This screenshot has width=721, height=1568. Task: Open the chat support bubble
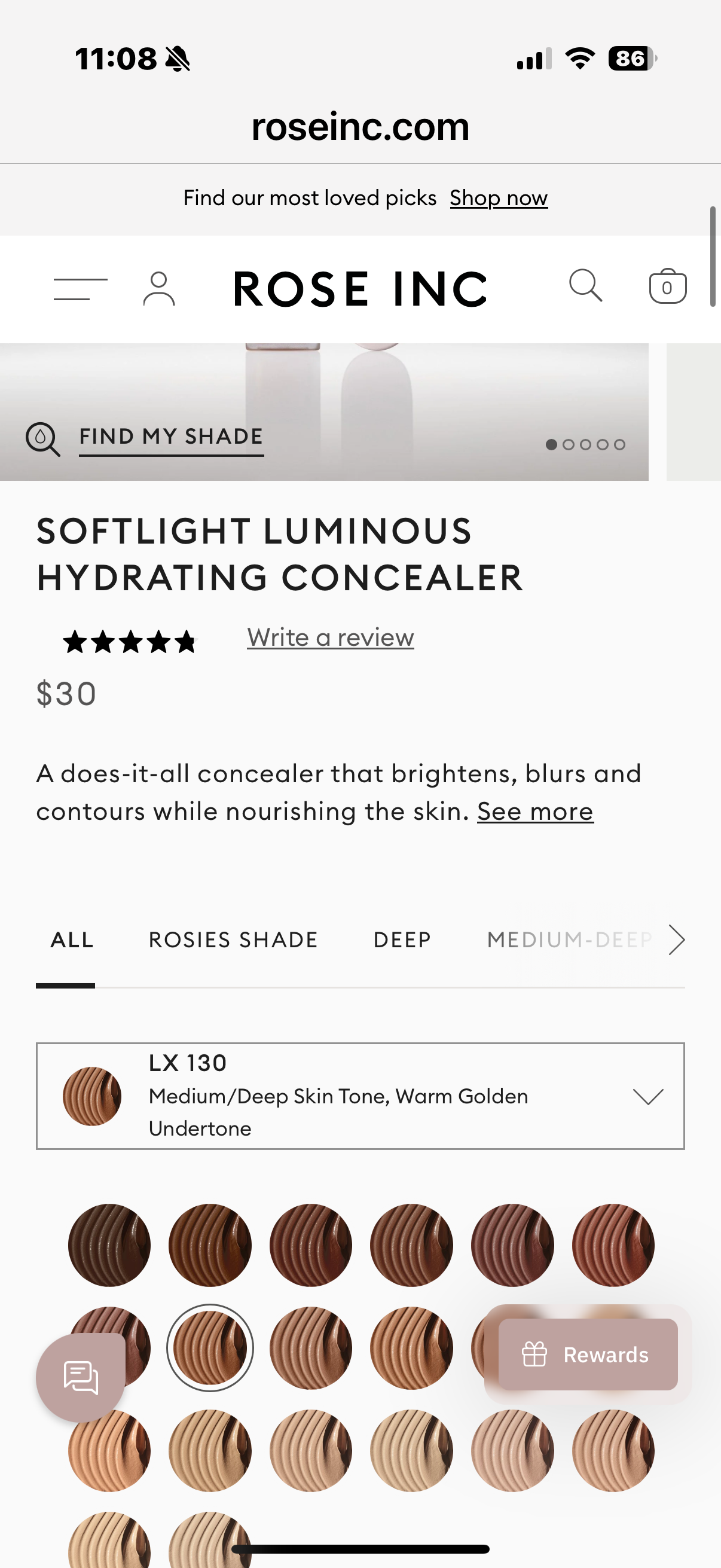(x=81, y=1377)
